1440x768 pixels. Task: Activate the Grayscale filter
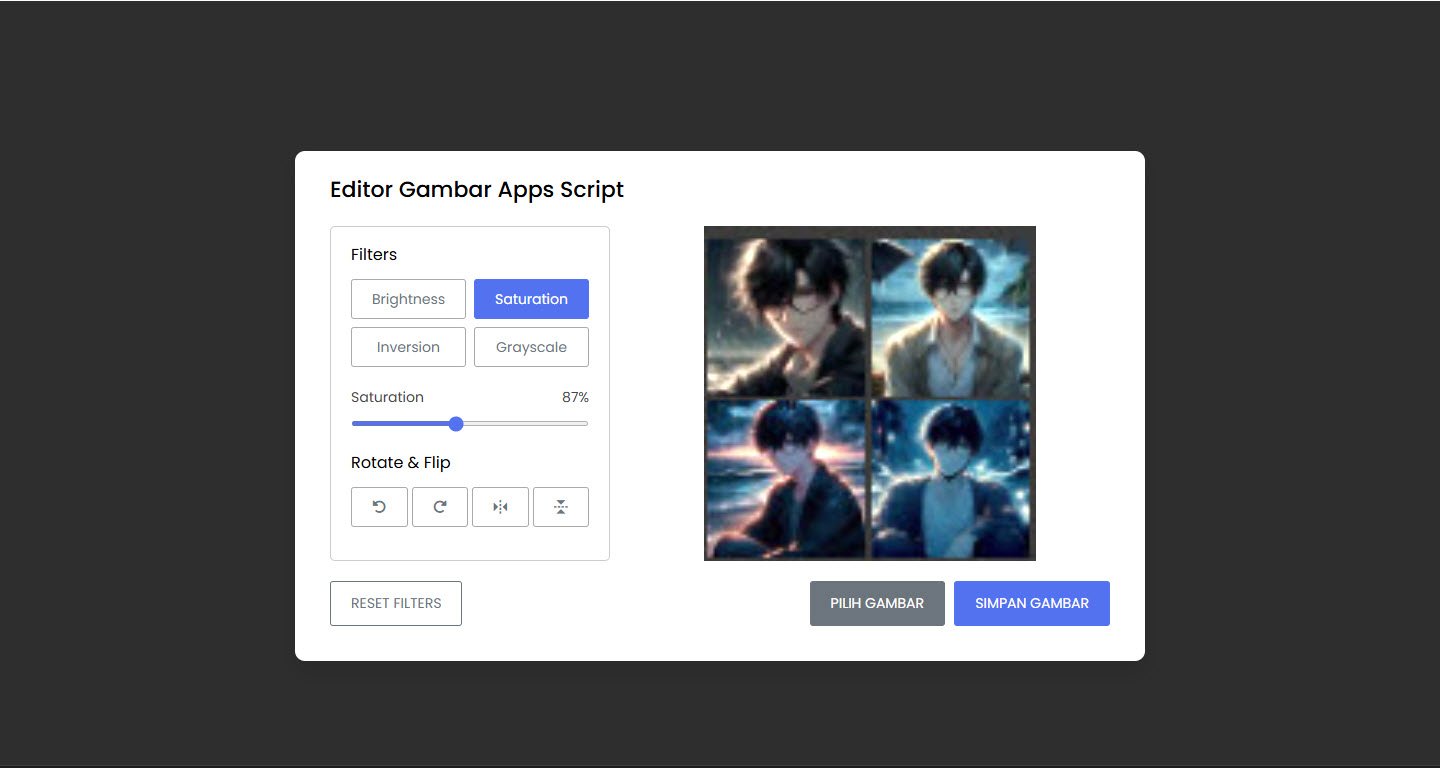[531, 347]
